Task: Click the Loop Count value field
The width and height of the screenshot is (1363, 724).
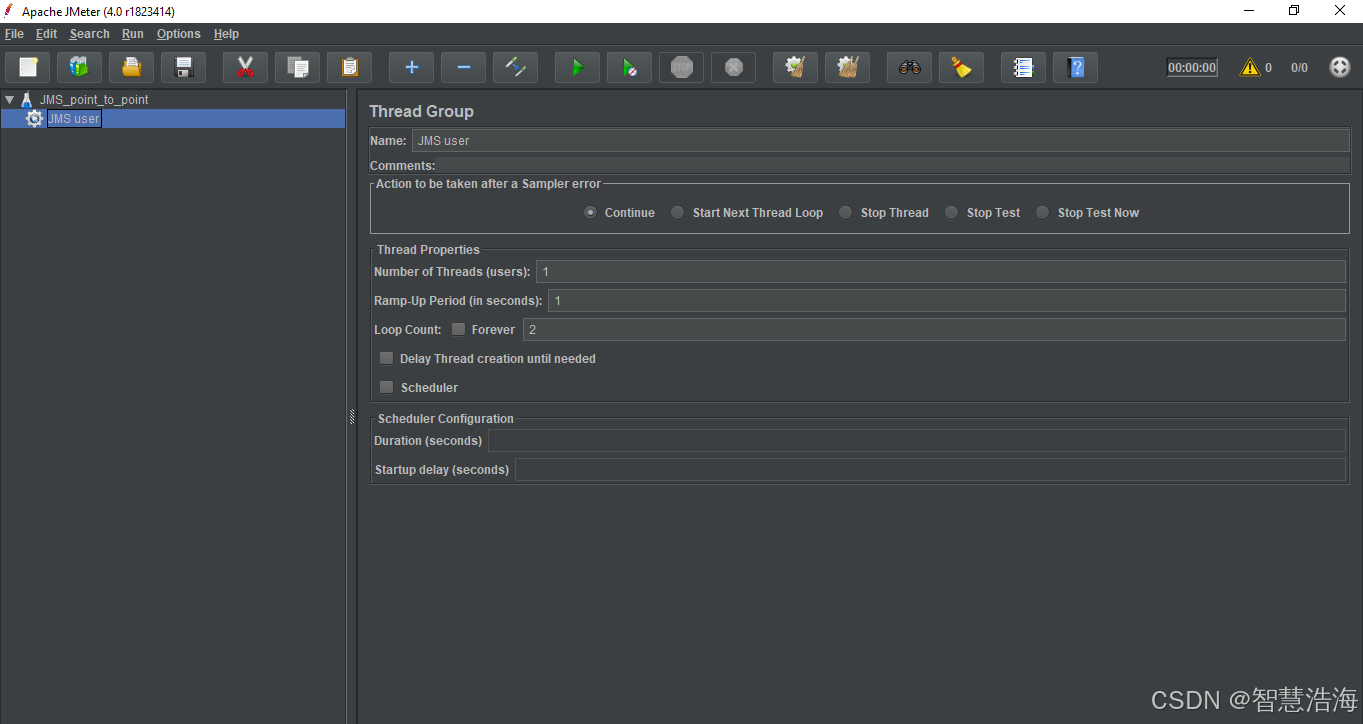Action: (x=934, y=330)
